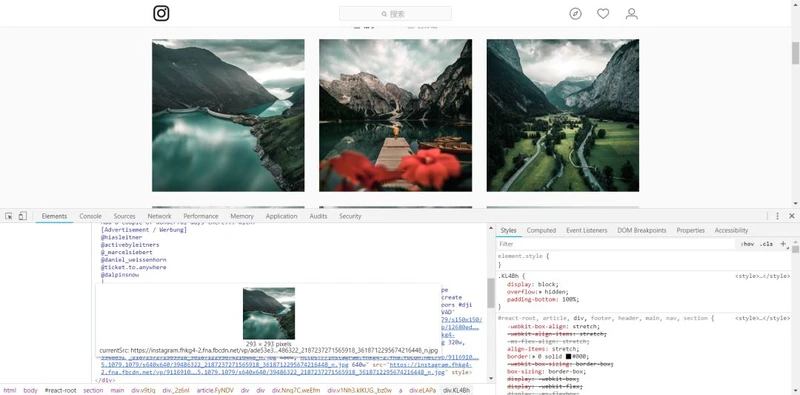
Task: Select body in the breadcrumb bar
Action: coord(31,390)
